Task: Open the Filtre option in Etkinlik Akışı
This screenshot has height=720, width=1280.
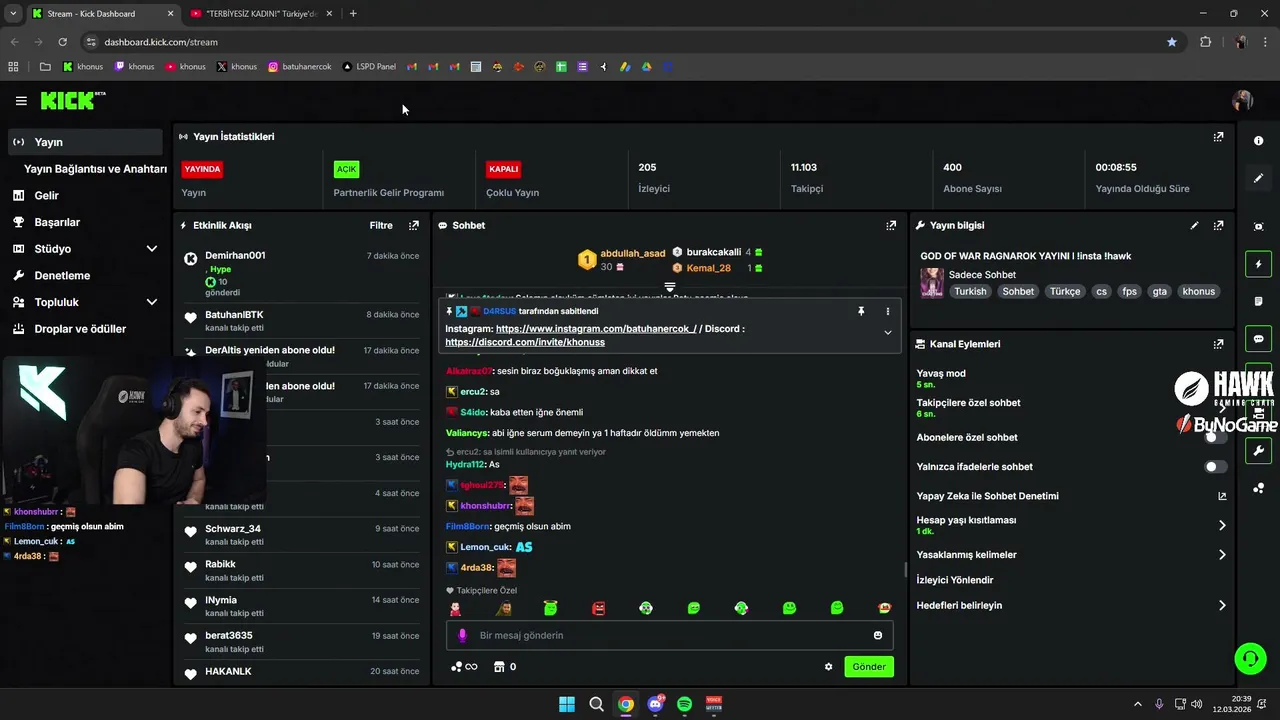Action: pos(381,226)
